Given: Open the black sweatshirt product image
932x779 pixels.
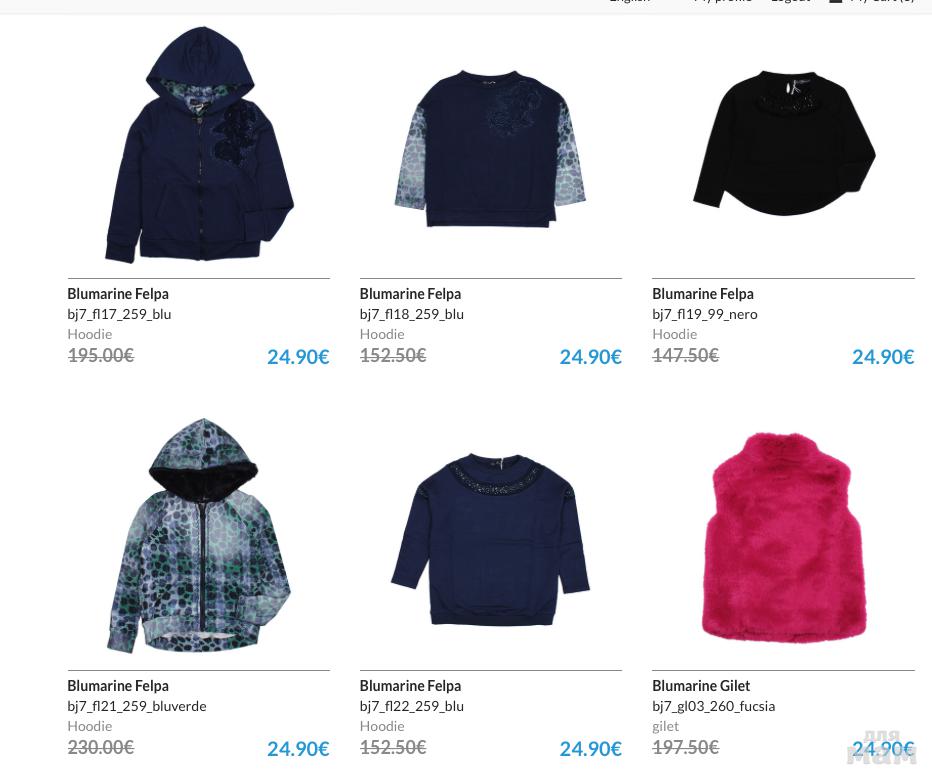Looking at the screenshot, I should pyautogui.click(x=784, y=143).
